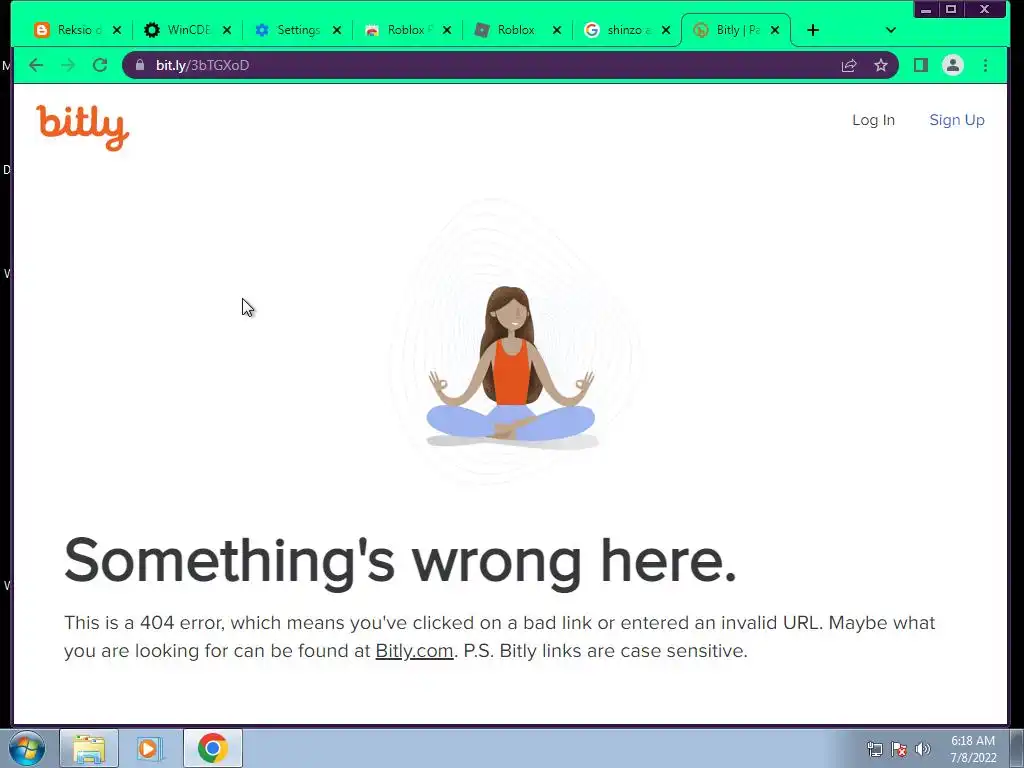Close the WinCDE tab
The image size is (1024, 768).
click(x=227, y=30)
